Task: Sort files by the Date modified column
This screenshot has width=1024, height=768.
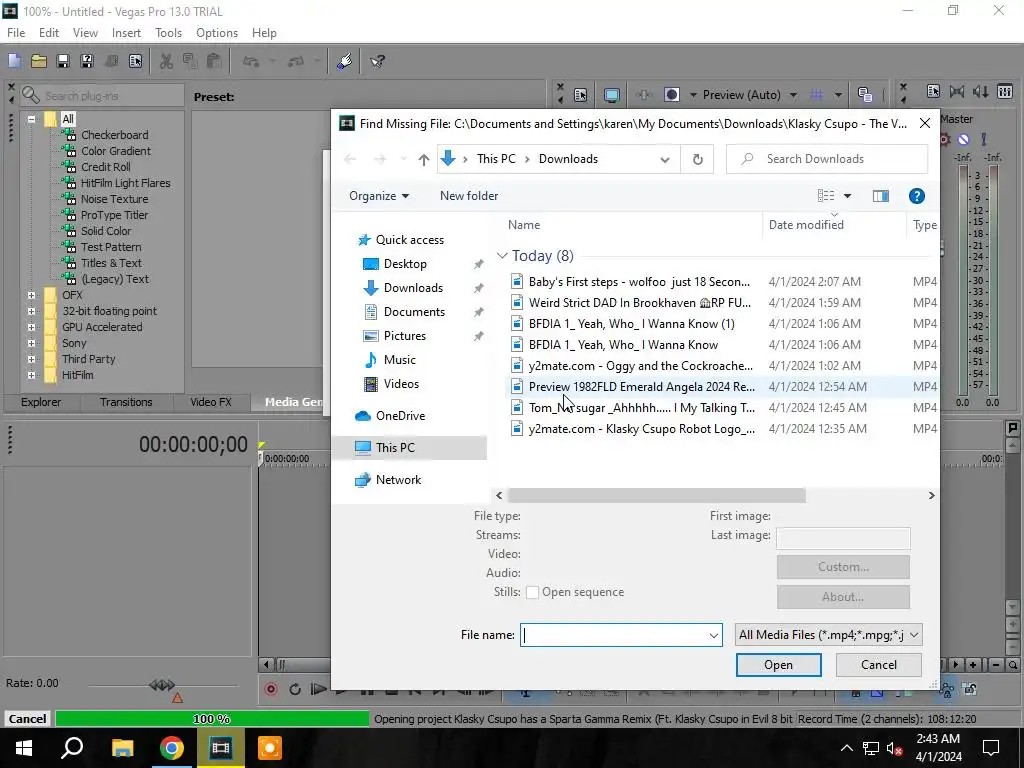Action: (833, 225)
